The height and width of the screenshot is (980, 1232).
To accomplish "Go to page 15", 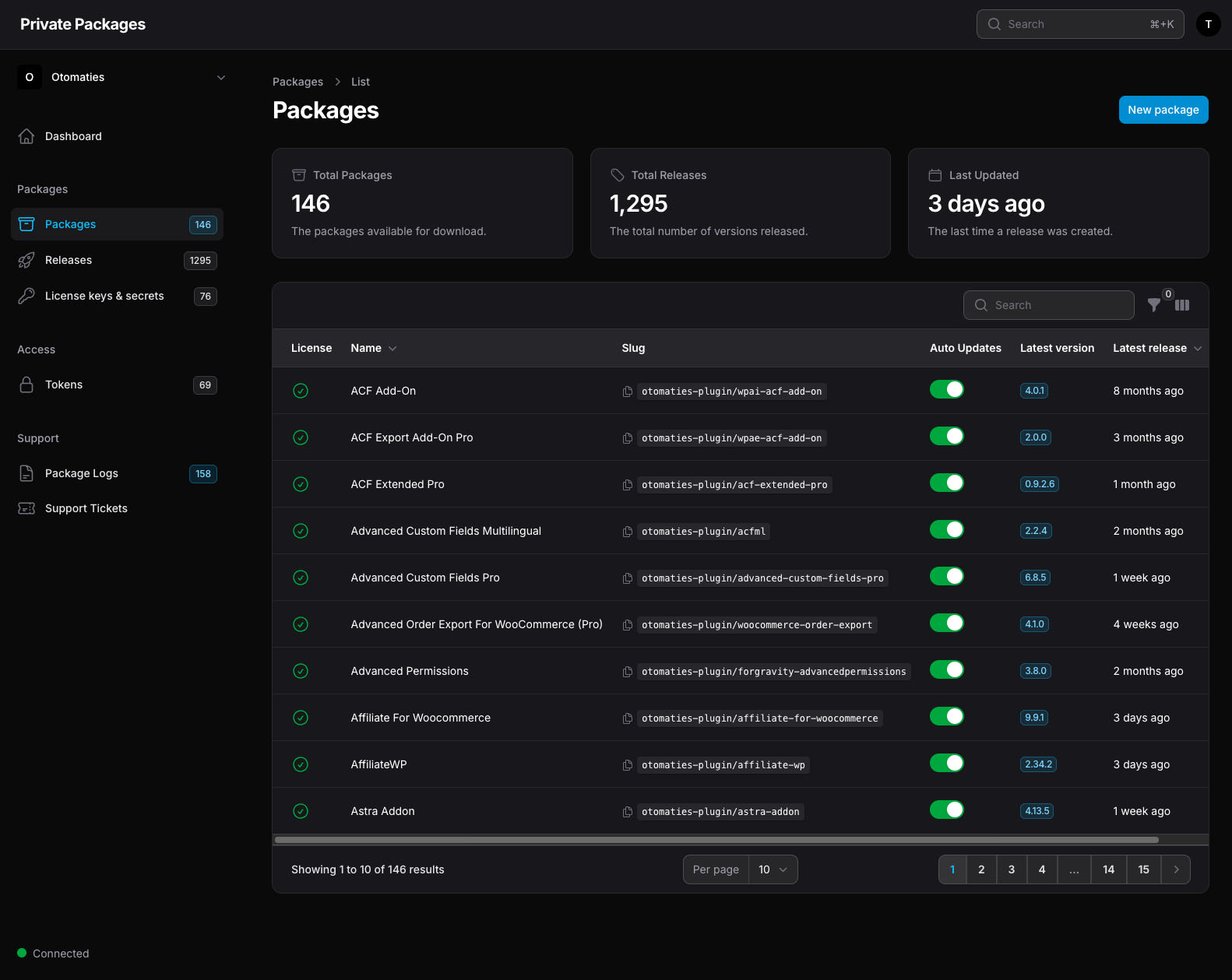I will (1143, 869).
